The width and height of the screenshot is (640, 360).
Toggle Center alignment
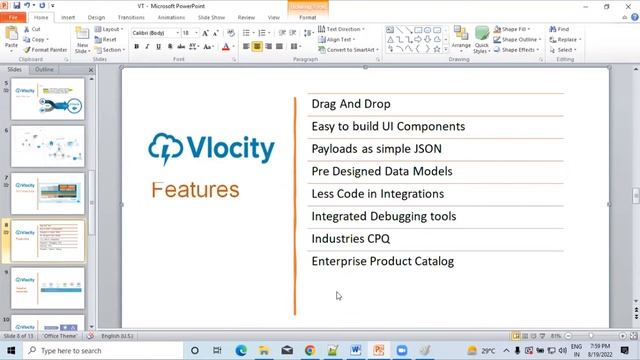257,47
